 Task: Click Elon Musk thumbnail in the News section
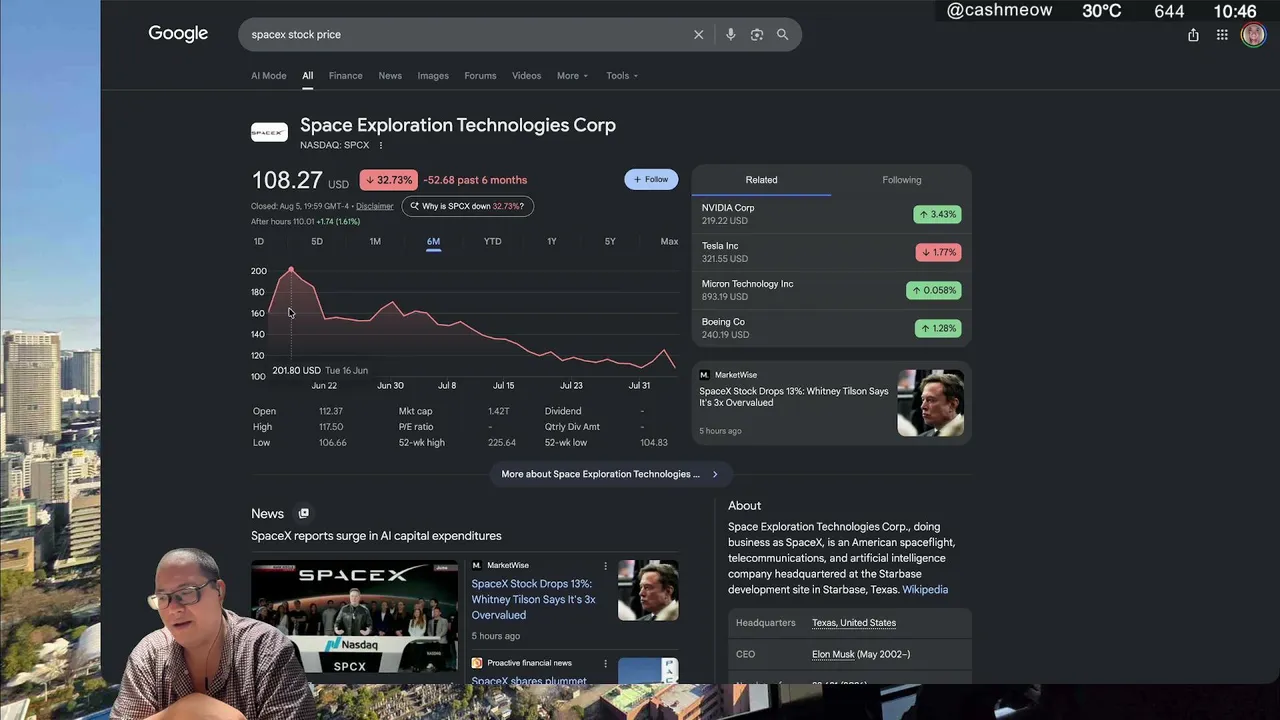[x=648, y=590]
